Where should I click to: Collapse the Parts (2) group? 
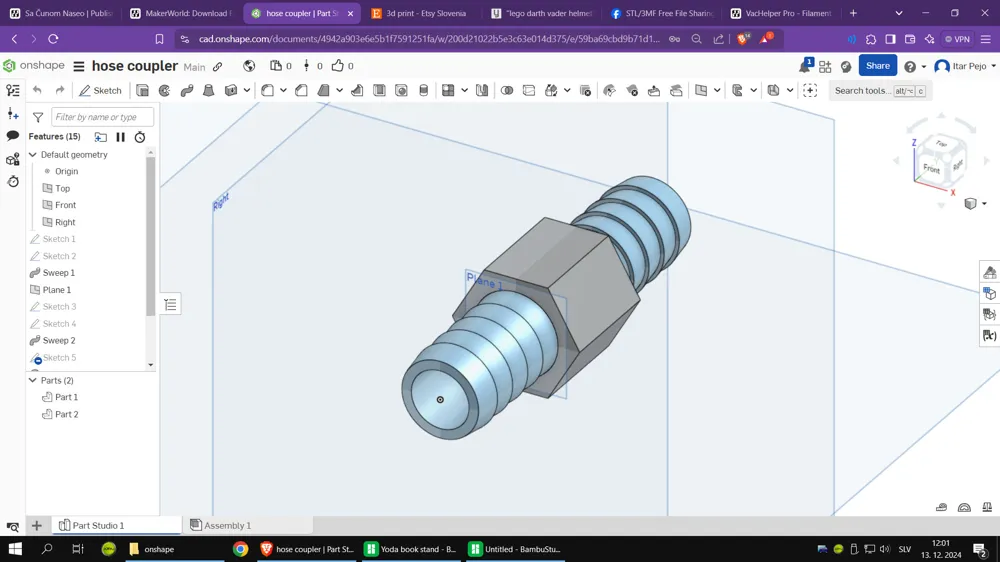pos(33,380)
